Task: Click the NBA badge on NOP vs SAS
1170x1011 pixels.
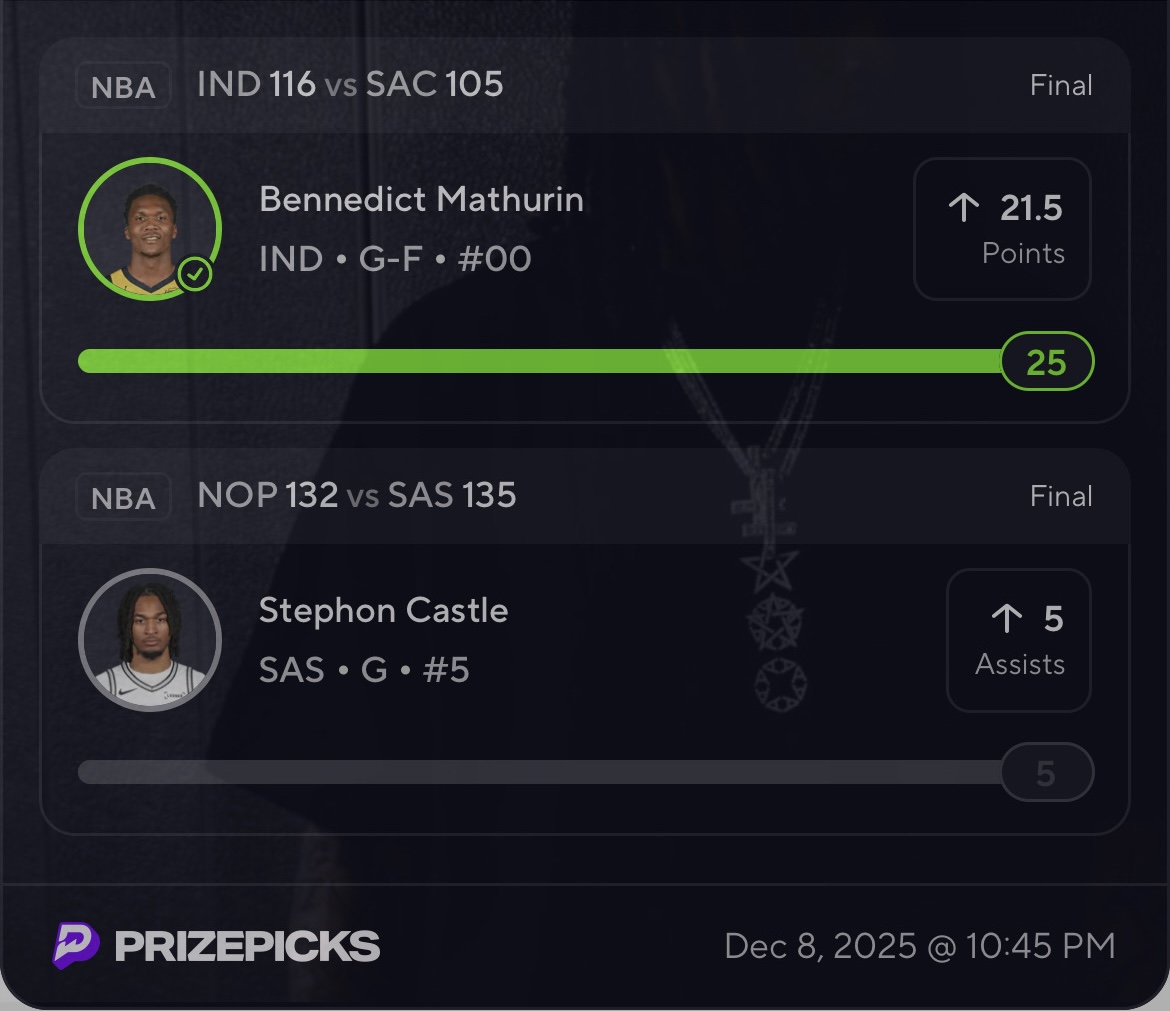Action: (x=123, y=498)
